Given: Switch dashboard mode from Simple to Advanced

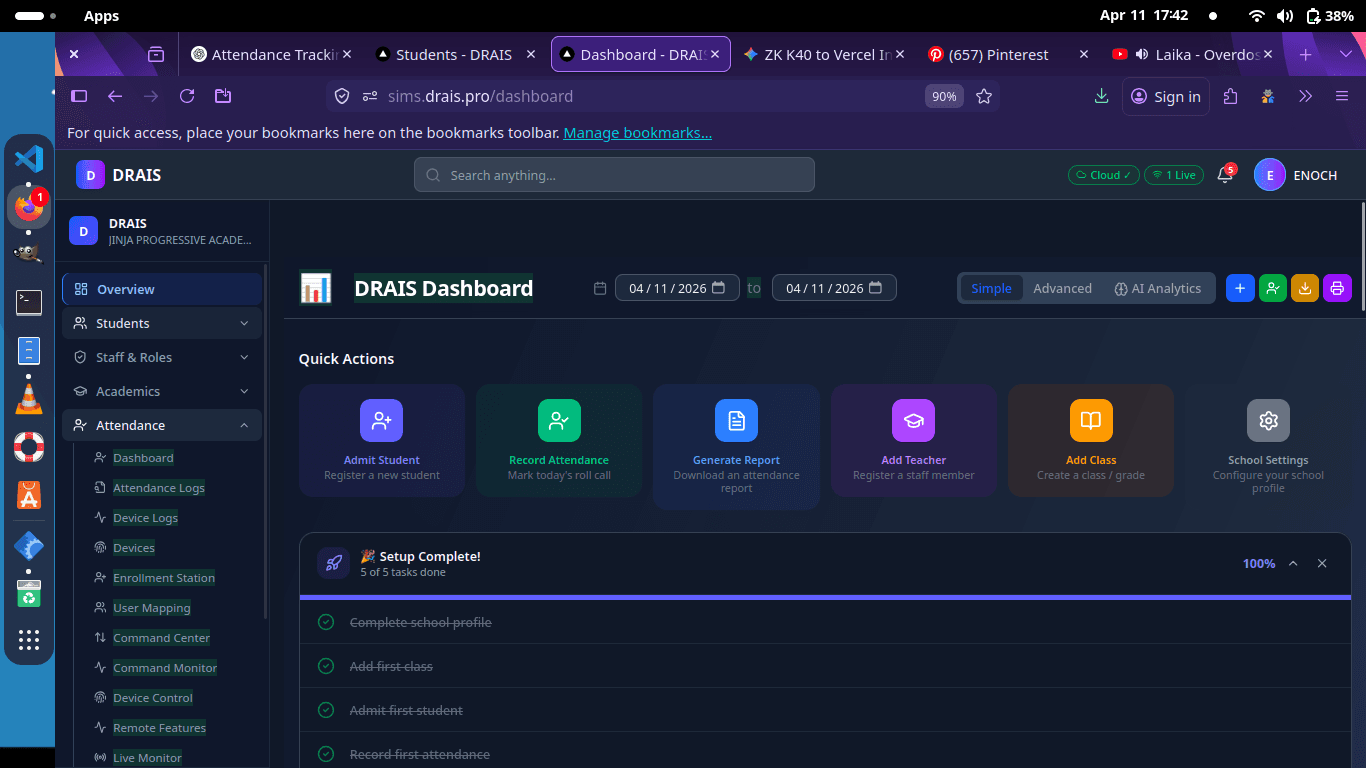Looking at the screenshot, I should point(1062,288).
